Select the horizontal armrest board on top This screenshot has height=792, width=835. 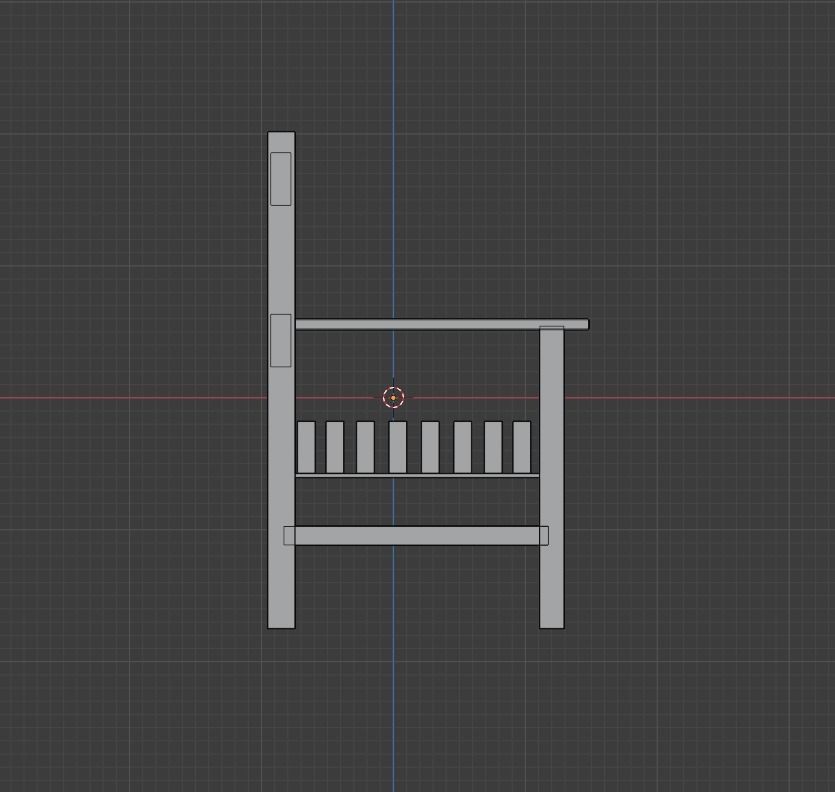[442, 324]
